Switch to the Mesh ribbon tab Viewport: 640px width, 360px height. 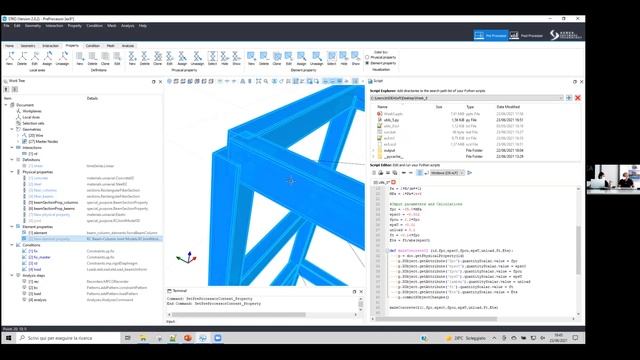click(x=111, y=46)
